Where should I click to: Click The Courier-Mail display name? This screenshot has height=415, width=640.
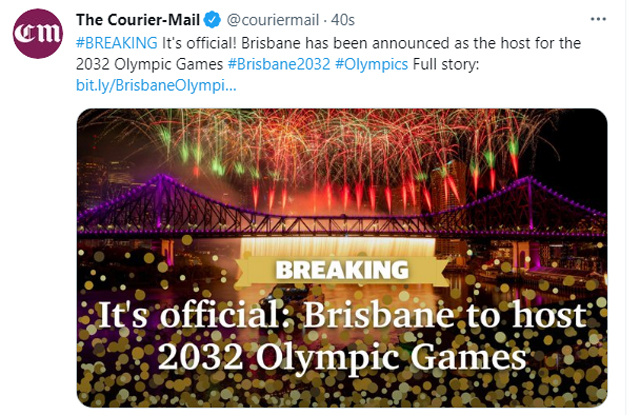pyautogui.click(x=138, y=20)
